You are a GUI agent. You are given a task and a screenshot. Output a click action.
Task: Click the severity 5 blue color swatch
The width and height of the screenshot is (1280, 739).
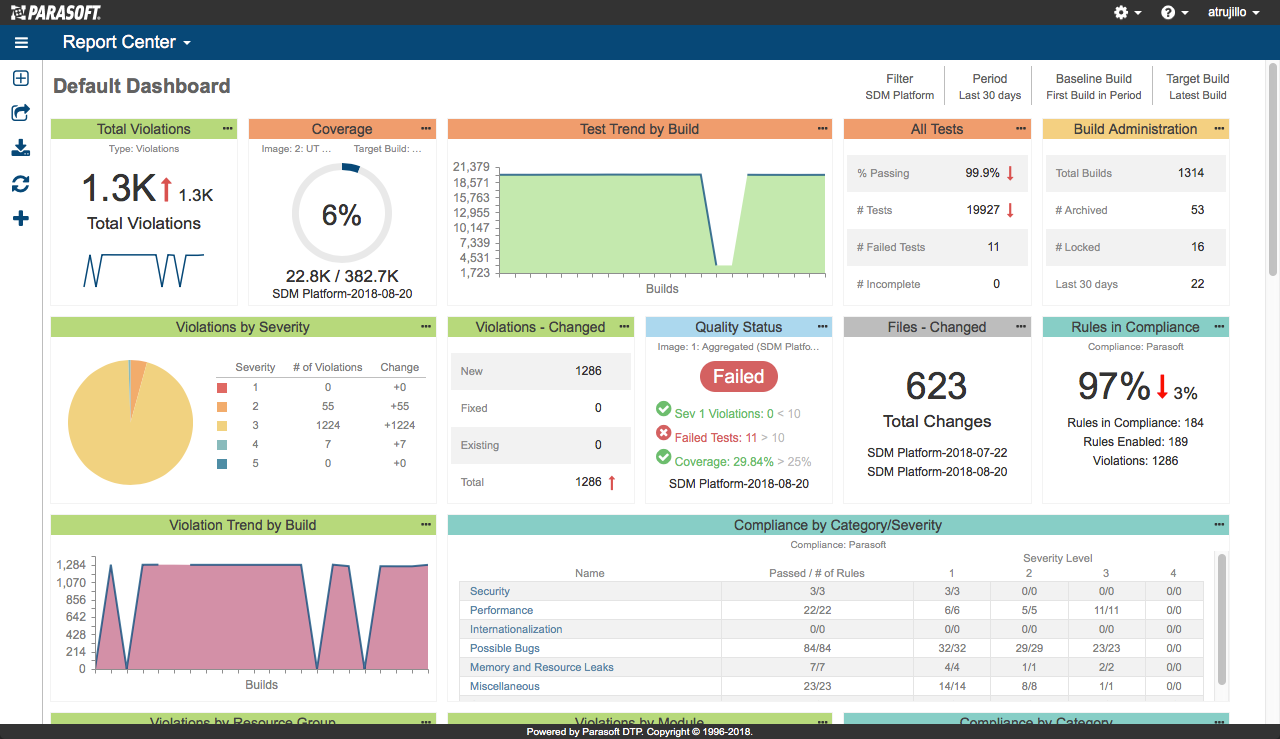coord(222,463)
